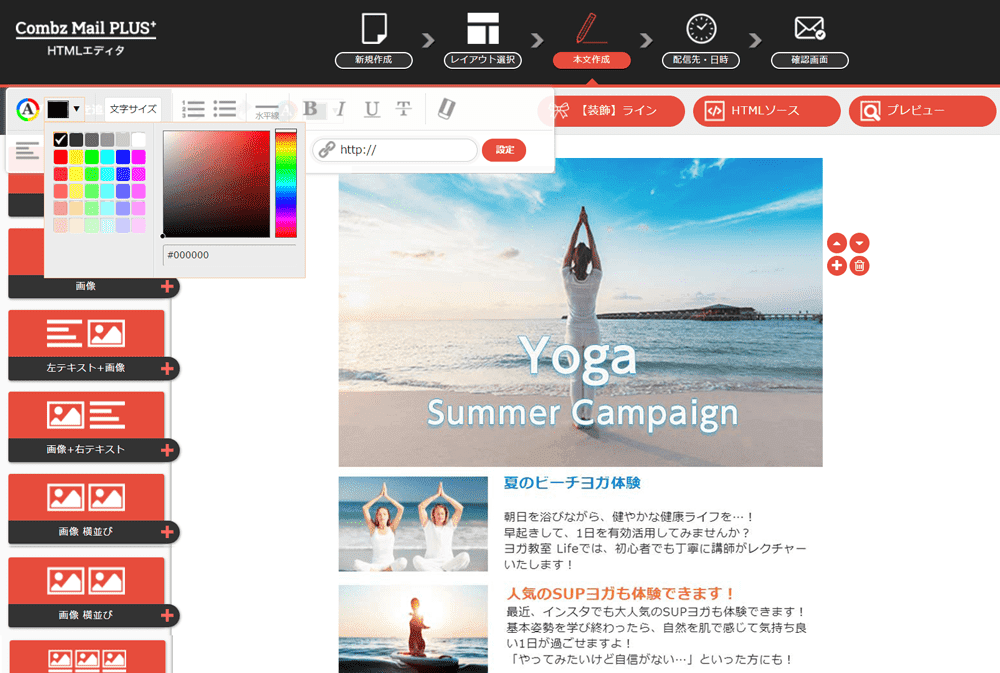Pick the pure red color swatch

[61, 157]
